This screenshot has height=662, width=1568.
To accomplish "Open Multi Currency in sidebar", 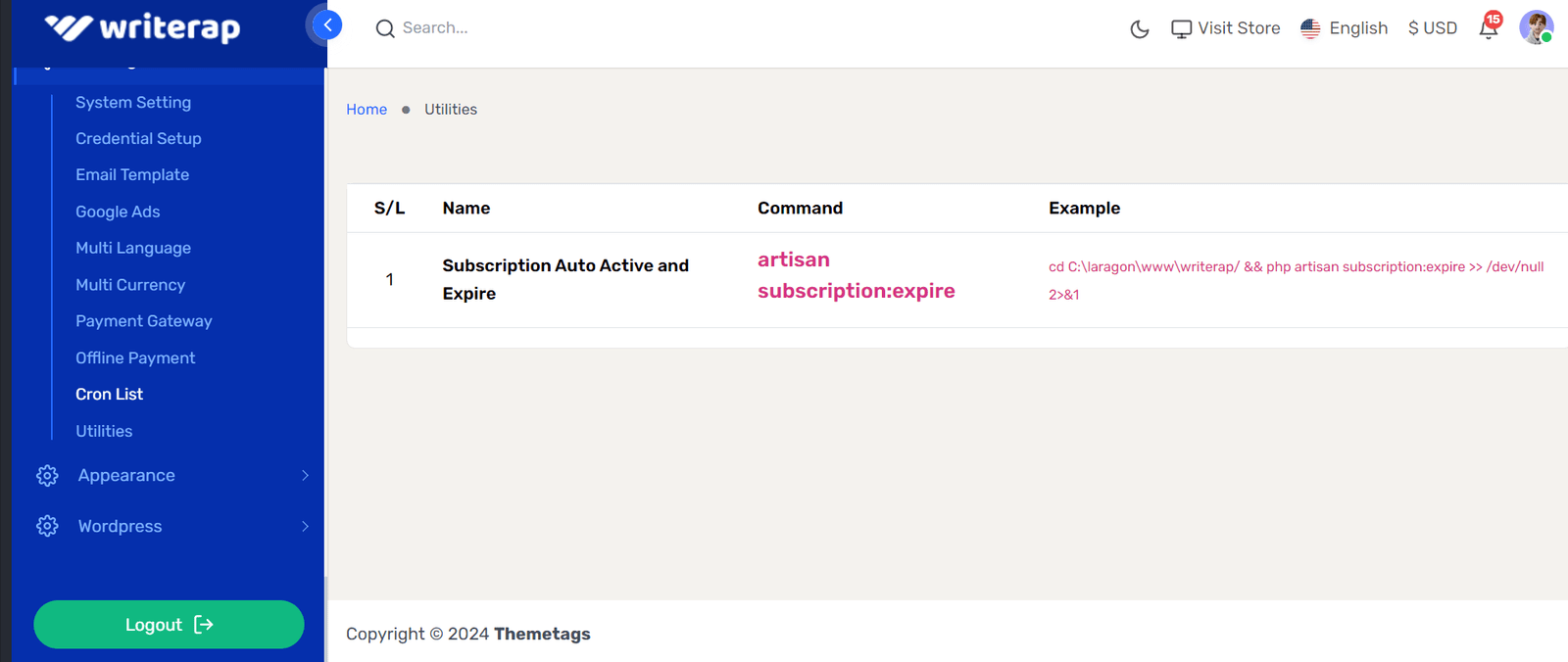I will pos(130,285).
